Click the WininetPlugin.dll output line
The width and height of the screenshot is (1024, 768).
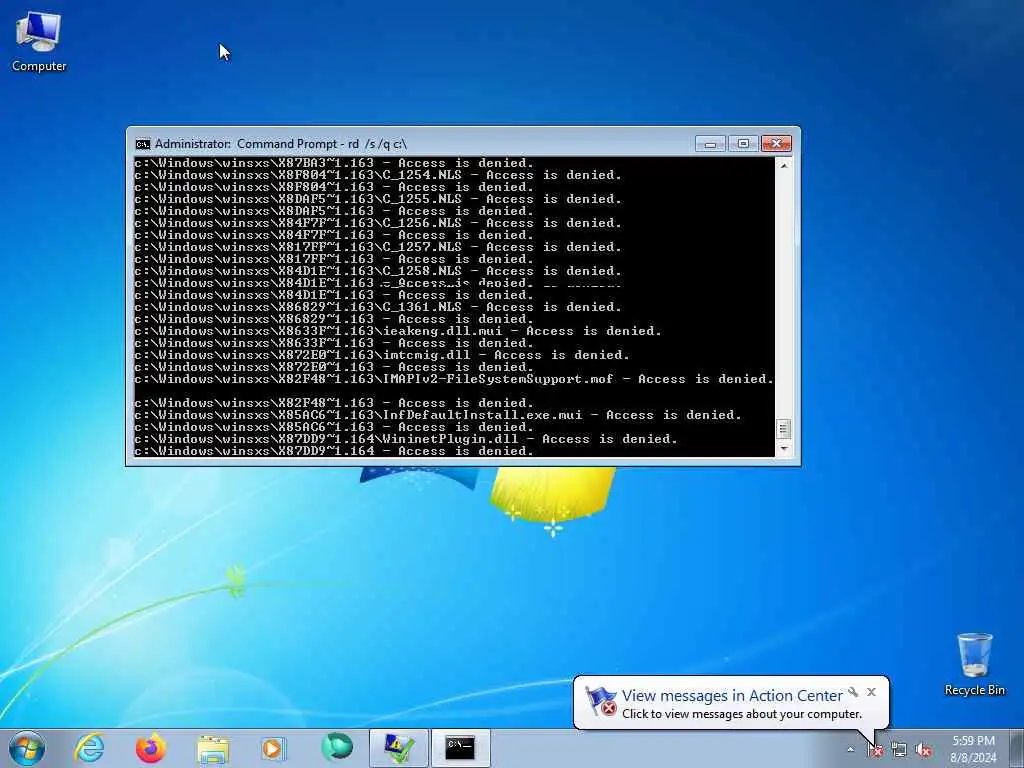(406, 440)
